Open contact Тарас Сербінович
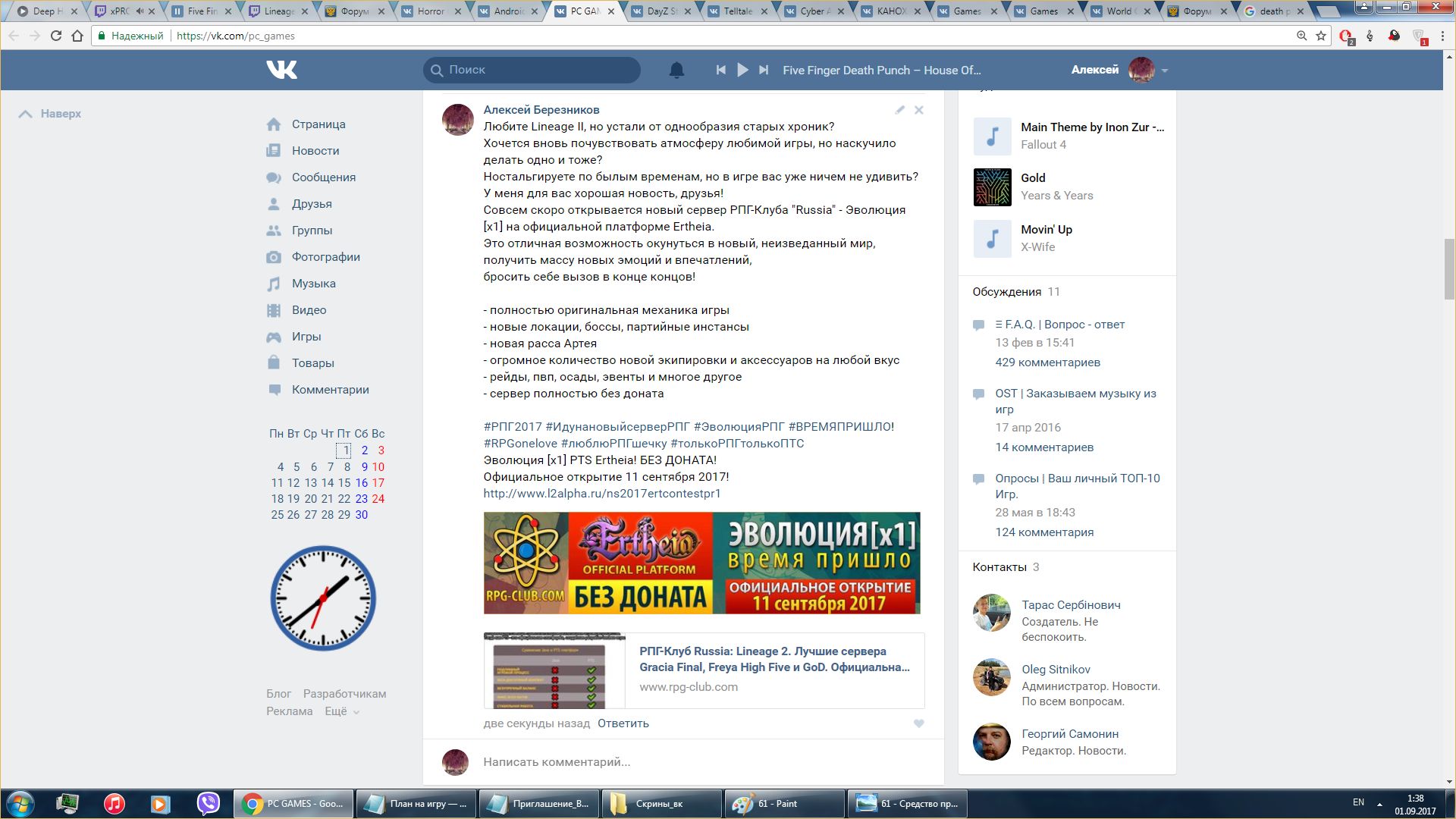 [x=1071, y=605]
